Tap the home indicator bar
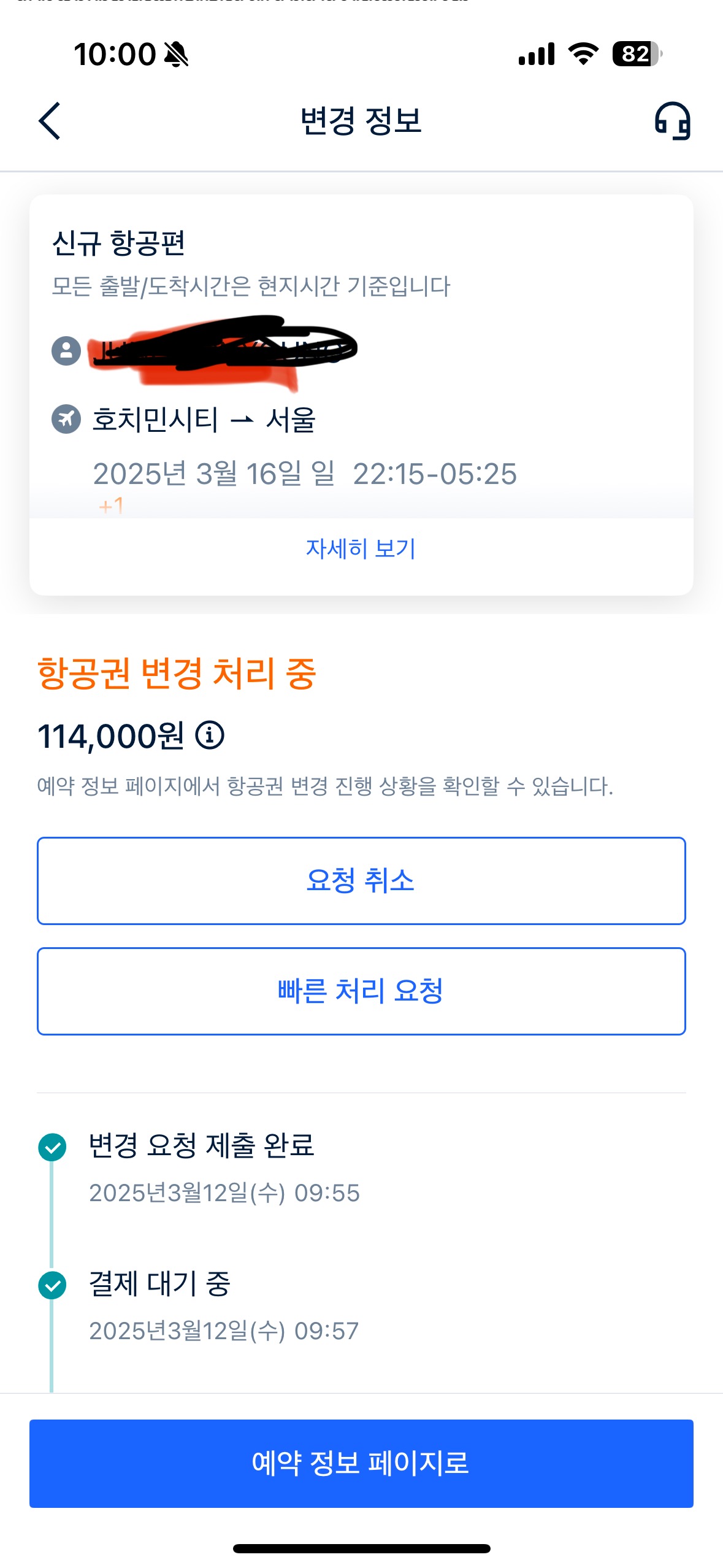 [x=361, y=1548]
